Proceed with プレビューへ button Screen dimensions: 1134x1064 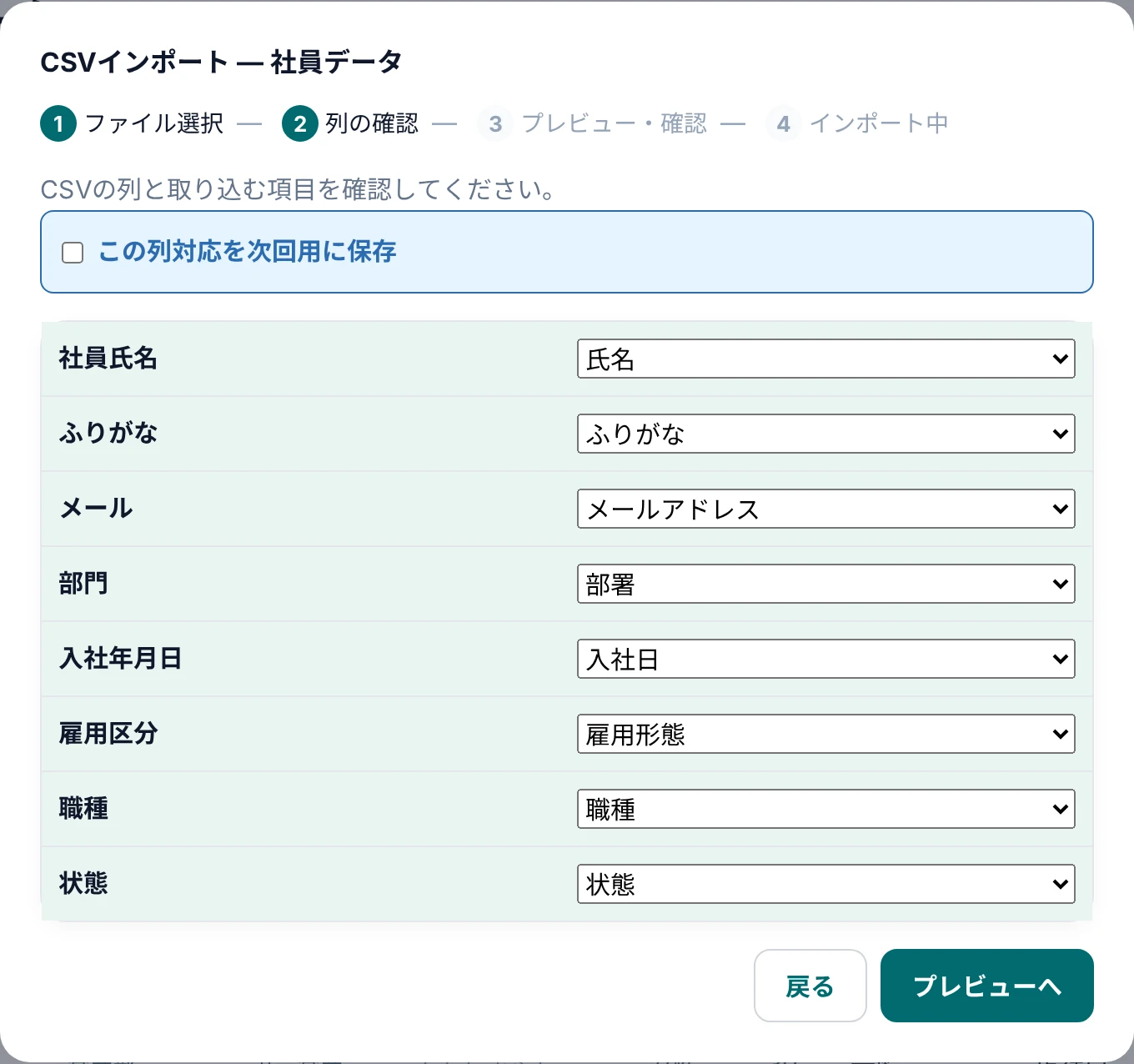click(x=986, y=986)
